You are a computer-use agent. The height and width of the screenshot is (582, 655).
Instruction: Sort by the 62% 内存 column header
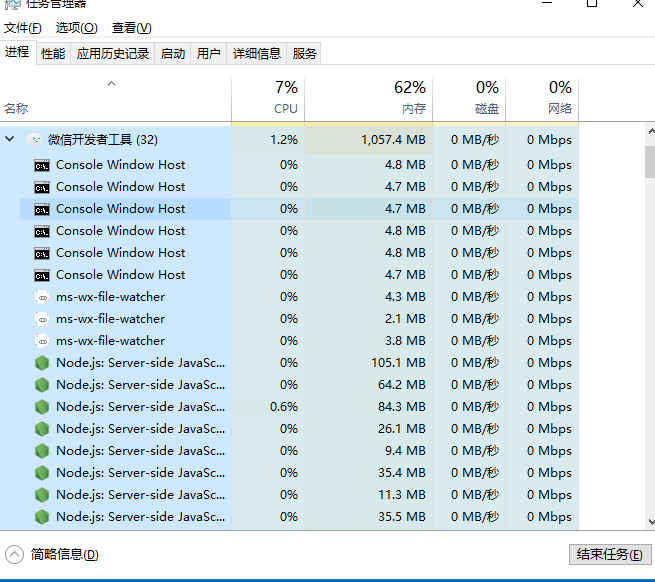(x=368, y=100)
